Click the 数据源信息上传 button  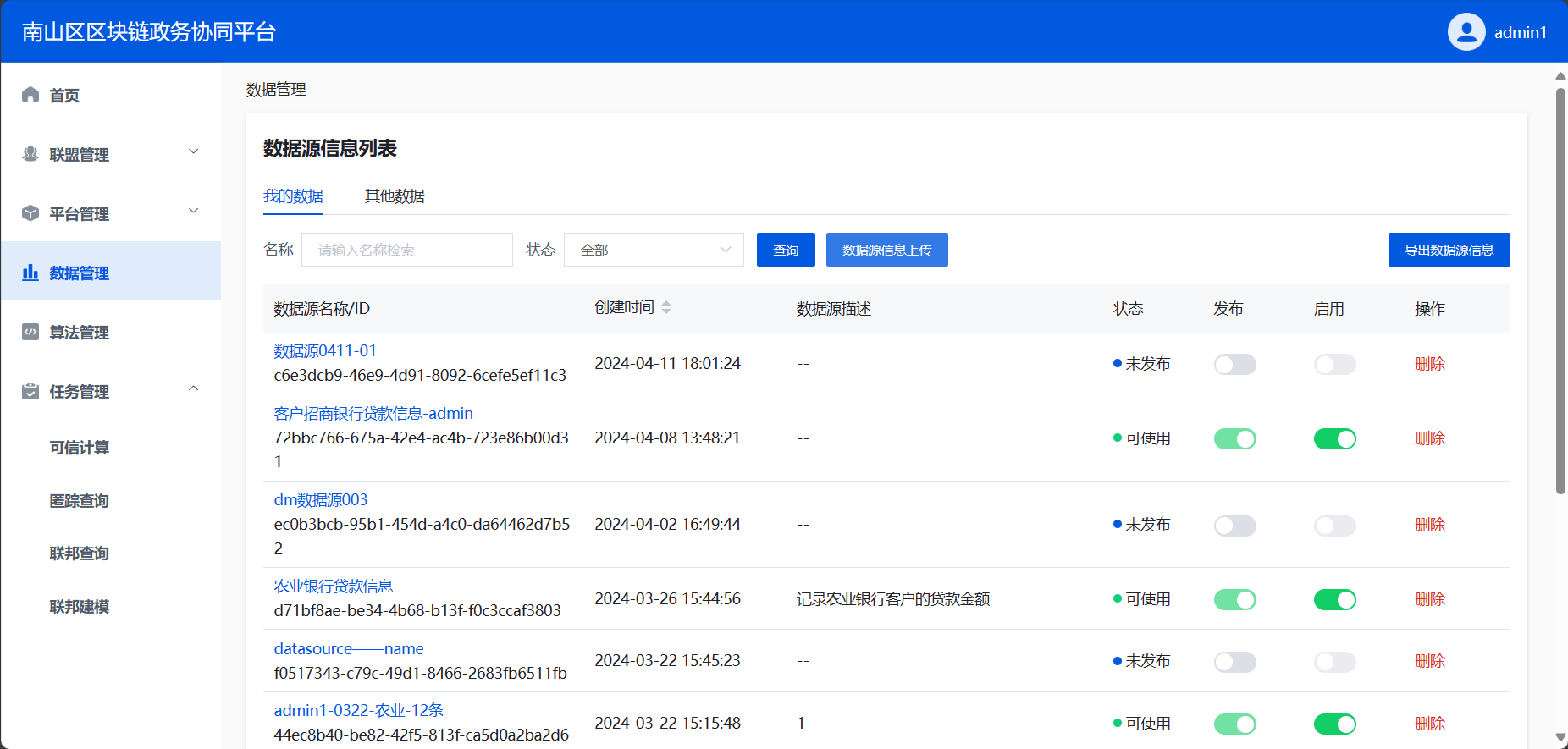[x=886, y=250]
